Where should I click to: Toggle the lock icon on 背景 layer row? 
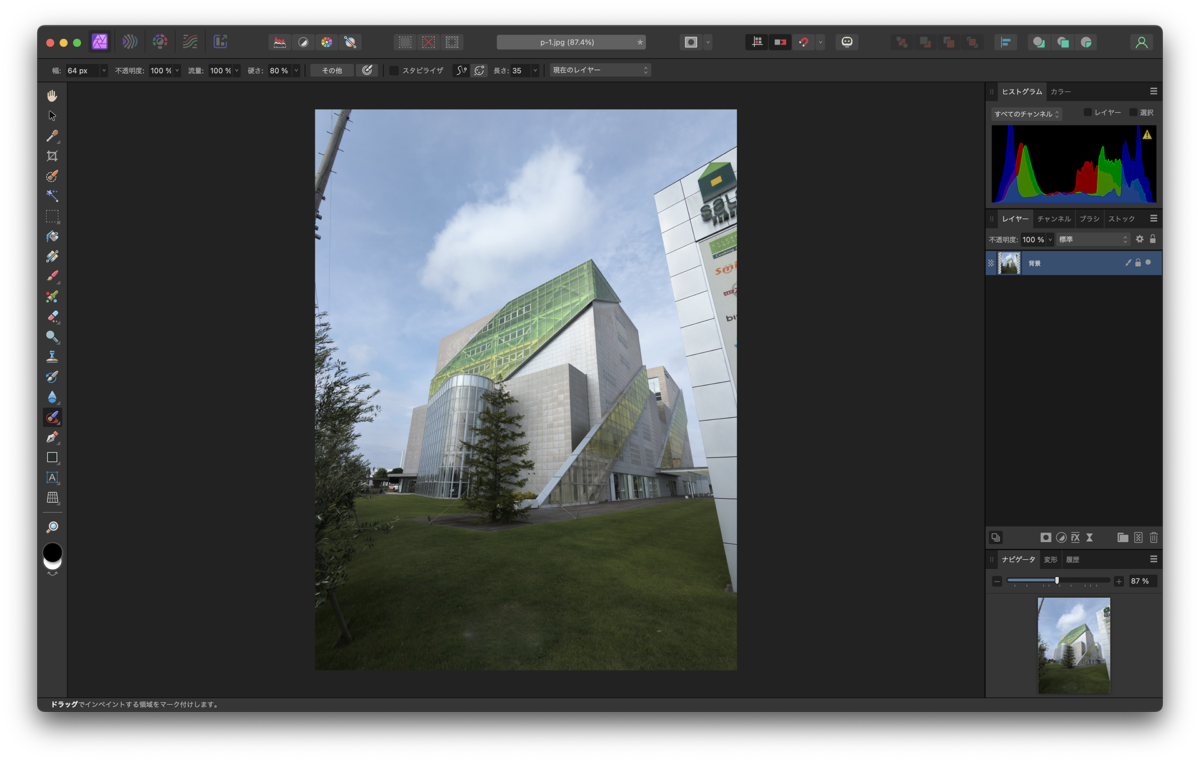1138,263
